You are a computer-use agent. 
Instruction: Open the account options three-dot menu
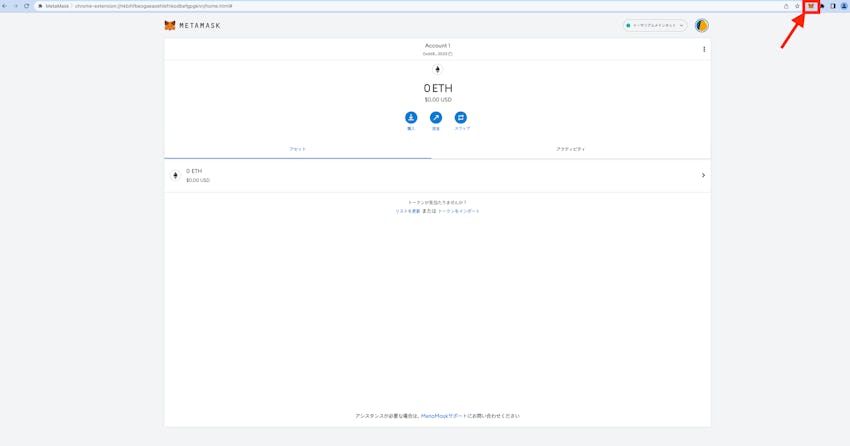coord(704,49)
